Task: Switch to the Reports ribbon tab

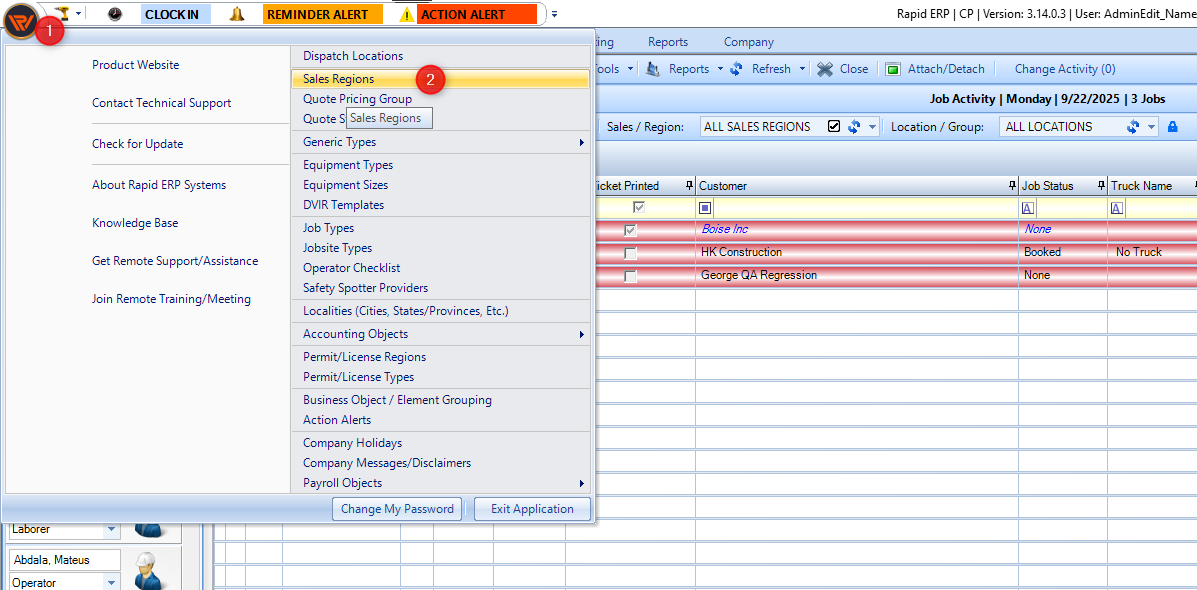Action: point(668,42)
